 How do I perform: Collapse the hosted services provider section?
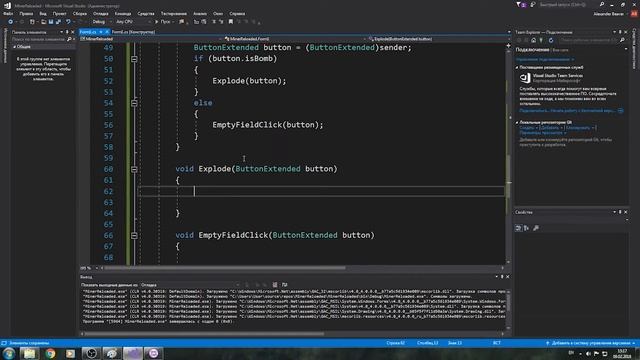pos(517,67)
